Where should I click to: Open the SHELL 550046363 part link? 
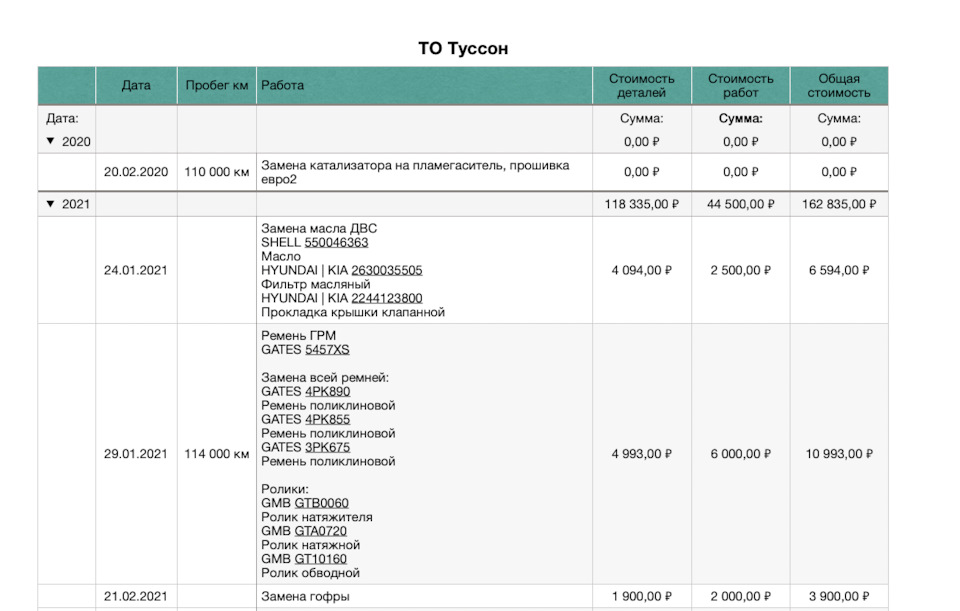coord(337,242)
